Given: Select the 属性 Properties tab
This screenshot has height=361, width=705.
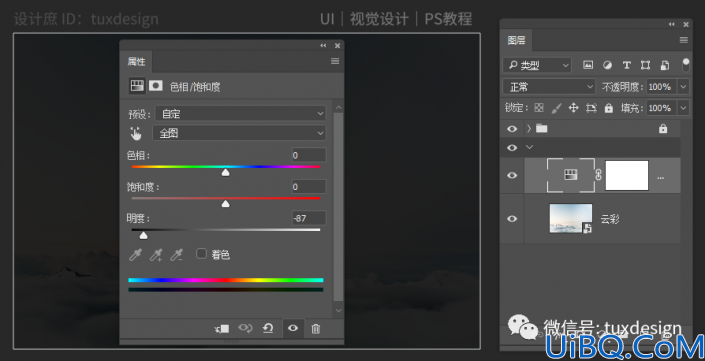Looking at the screenshot, I should [136, 62].
